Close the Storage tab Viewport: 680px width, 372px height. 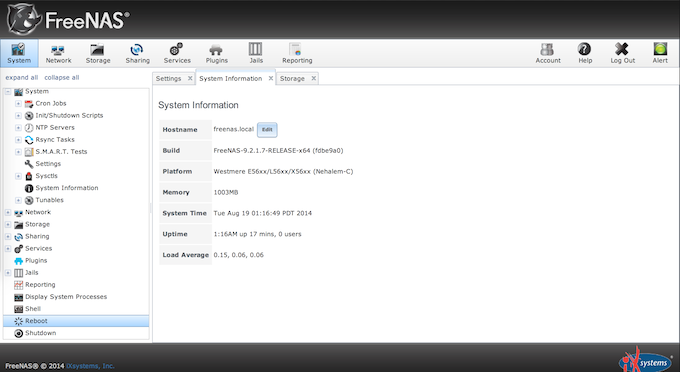[x=314, y=78]
